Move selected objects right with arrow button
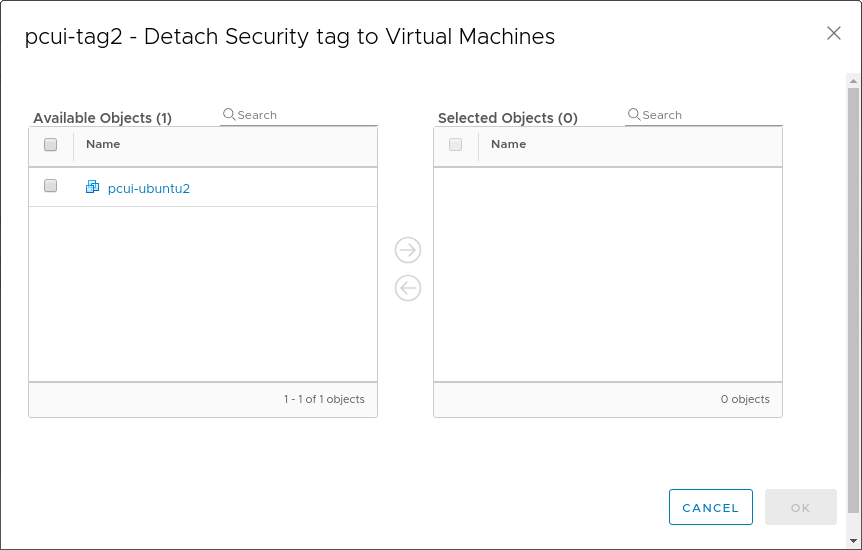Image resolution: width=862 pixels, height=550 pixels. 408,250
